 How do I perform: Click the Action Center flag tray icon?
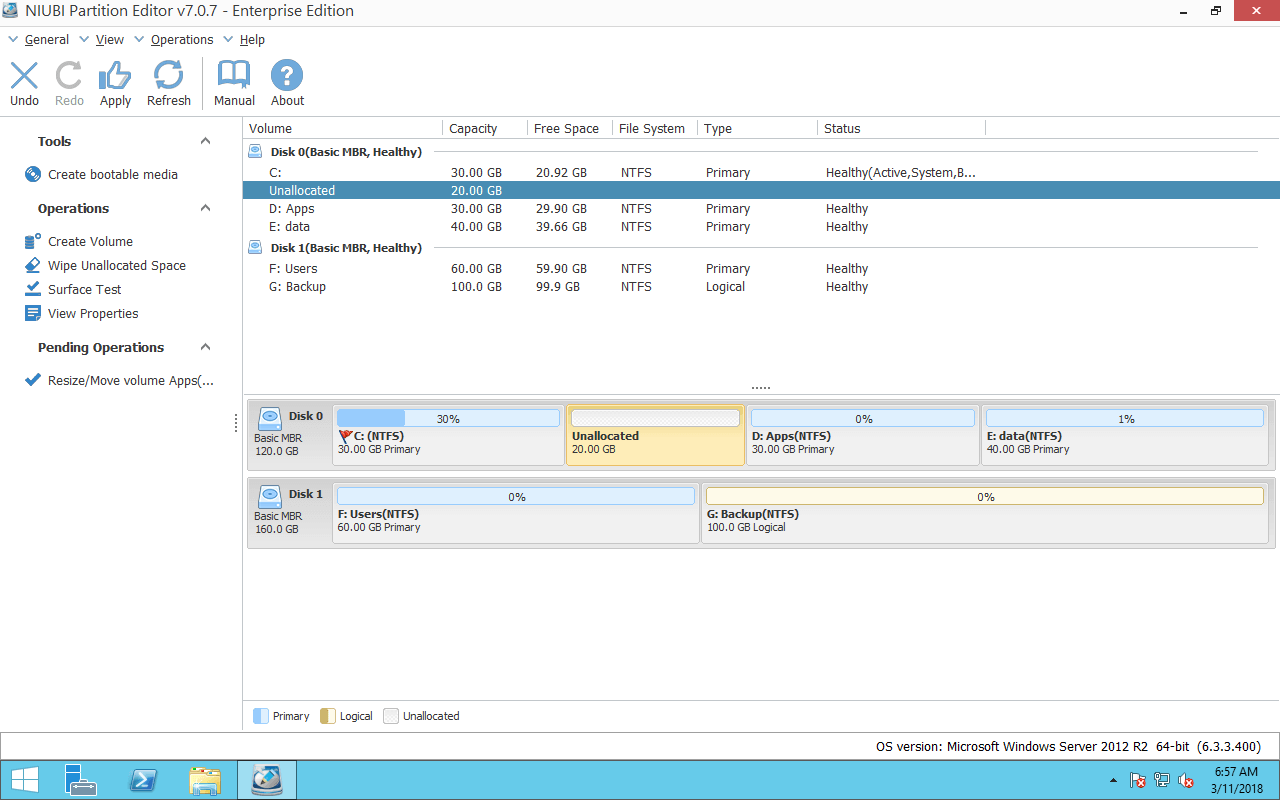click(x=1138, y=780)
